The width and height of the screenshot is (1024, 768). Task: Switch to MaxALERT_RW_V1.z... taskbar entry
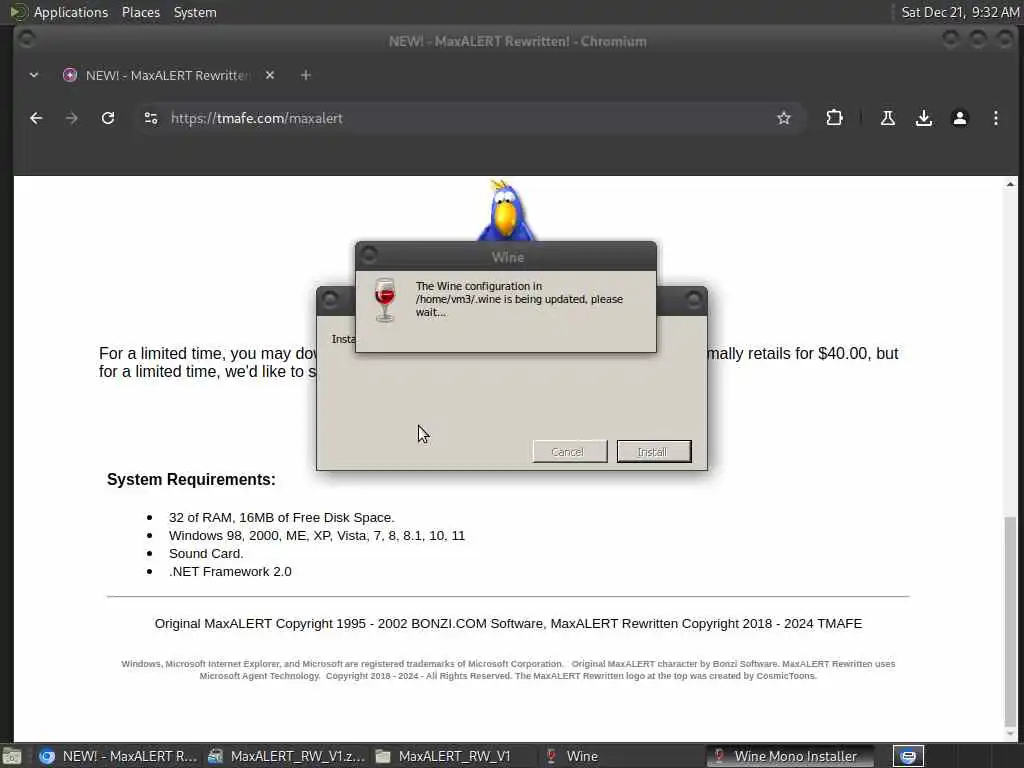[x=286, y=756]
